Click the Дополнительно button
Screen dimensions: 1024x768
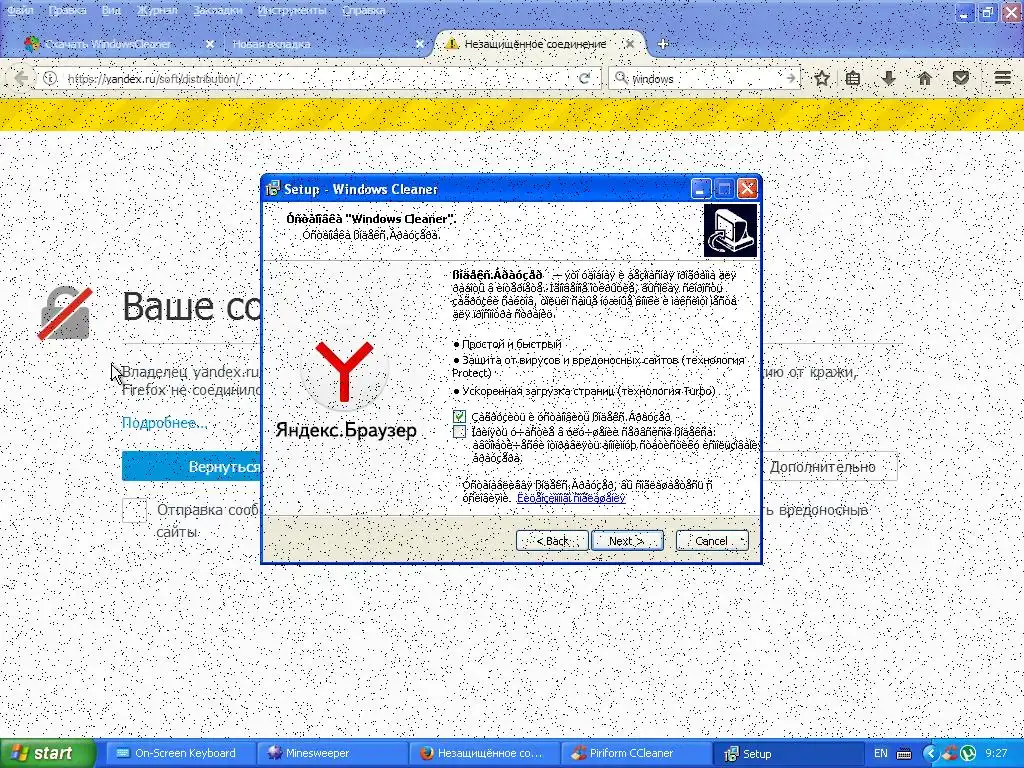click(x=829, y=466)
